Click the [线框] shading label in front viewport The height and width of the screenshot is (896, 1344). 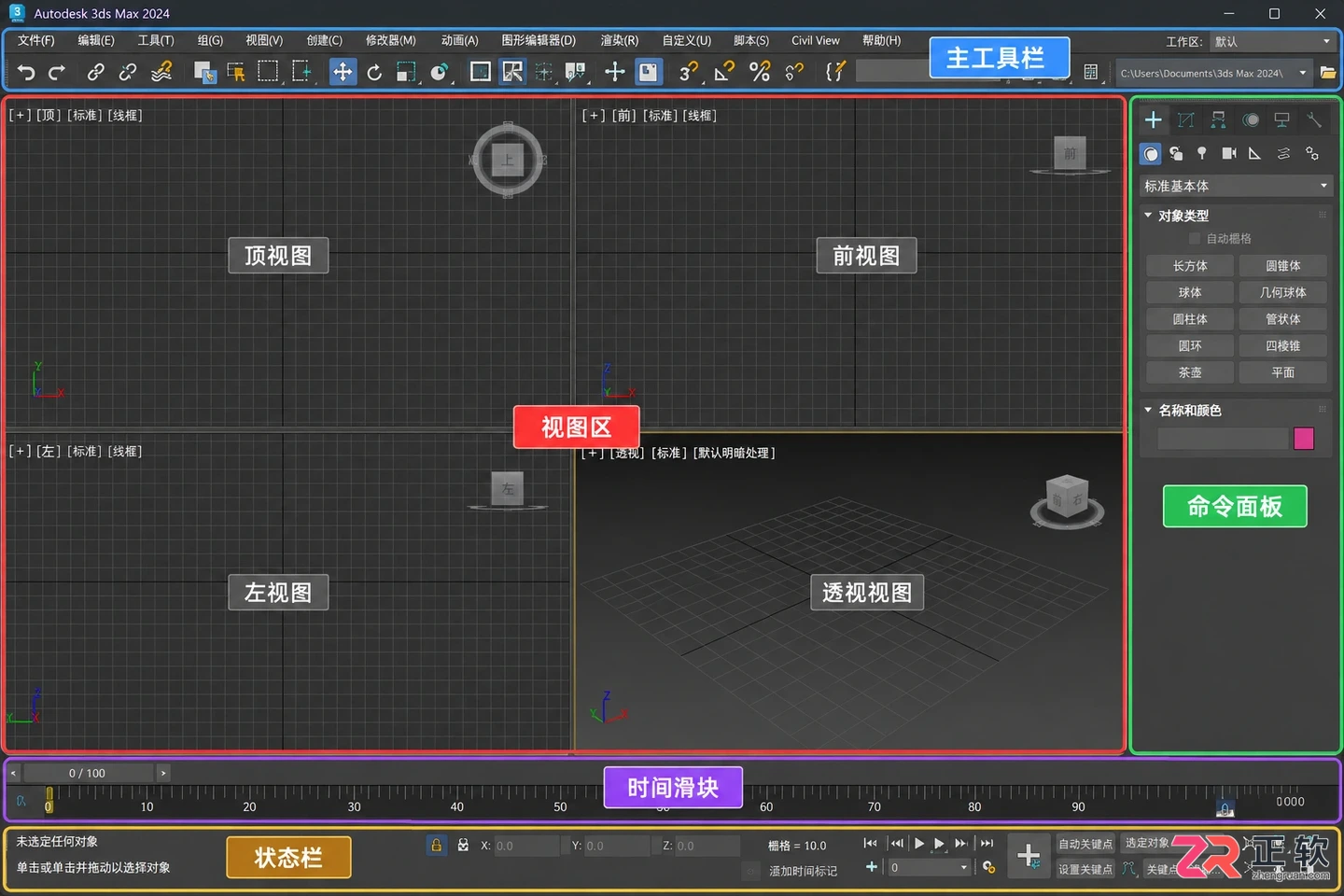tap(700, 116)
